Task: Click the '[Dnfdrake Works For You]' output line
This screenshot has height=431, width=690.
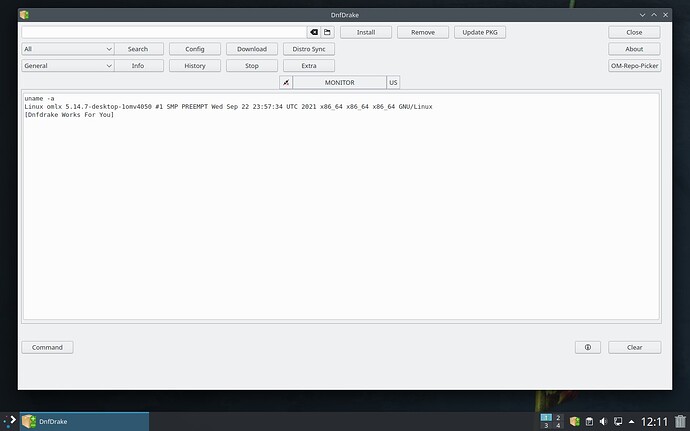Action: point(69,114)
